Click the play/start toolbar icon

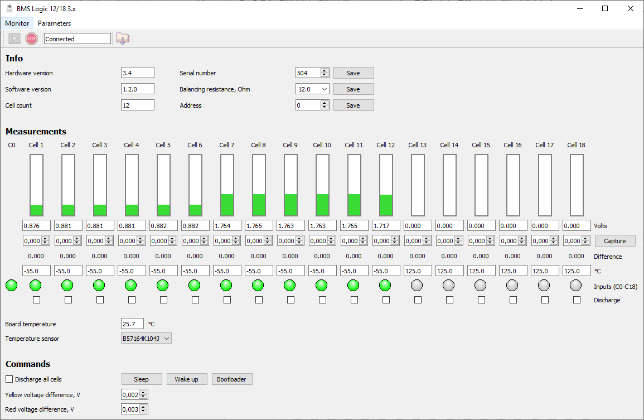click(14, 39)
